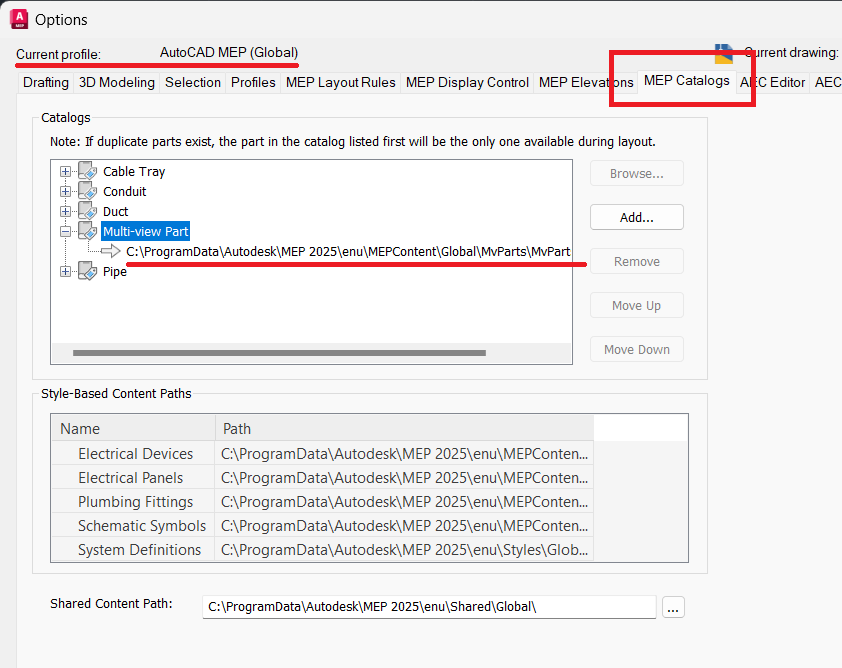Screen dimensions: 842x668
Task: Click the Shared Content Path input field
Action: coord(429,607)
